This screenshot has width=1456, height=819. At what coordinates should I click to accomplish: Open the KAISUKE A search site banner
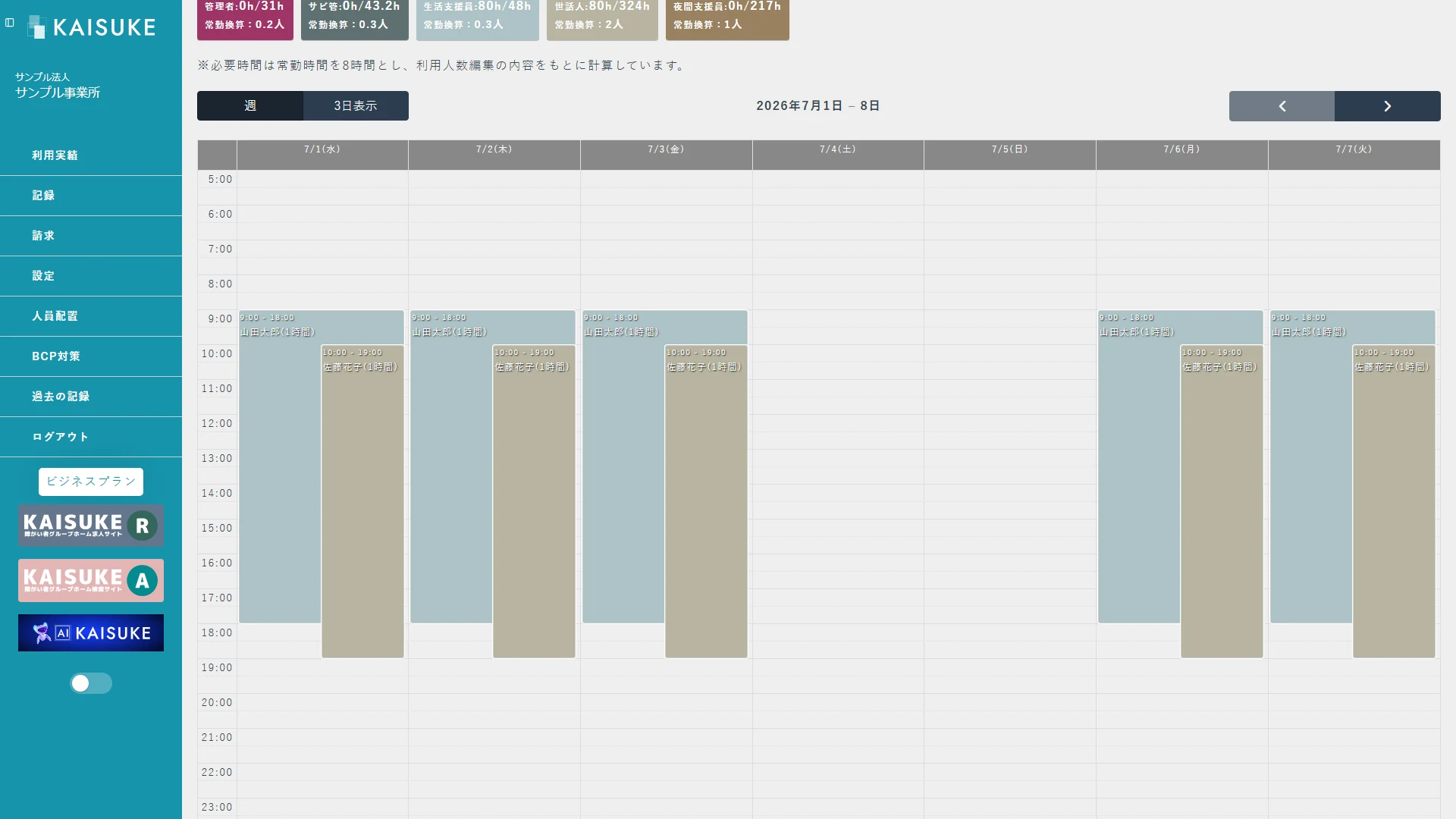[91, 581]
